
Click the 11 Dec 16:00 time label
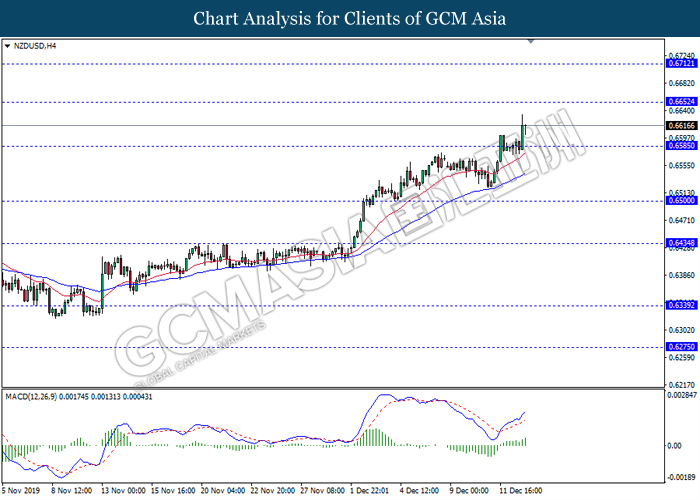click(521, 490)
